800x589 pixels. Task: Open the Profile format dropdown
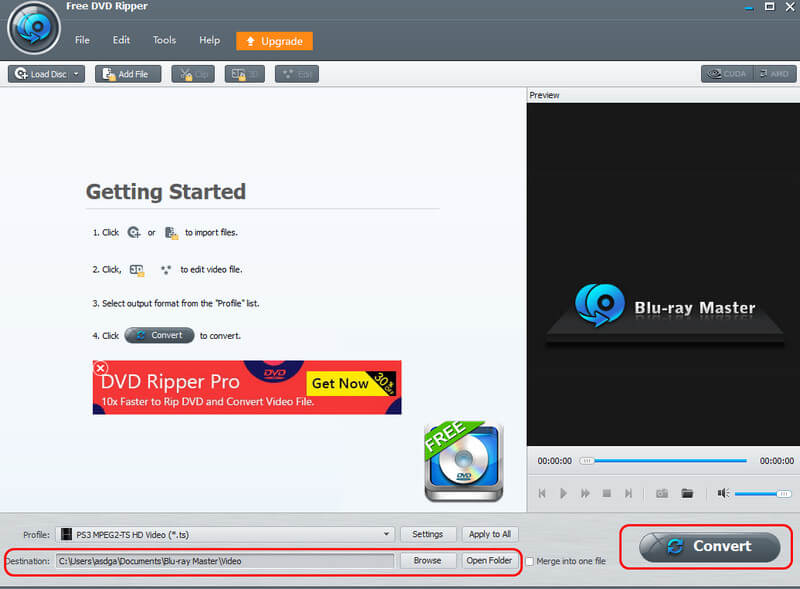coord(225,534)
